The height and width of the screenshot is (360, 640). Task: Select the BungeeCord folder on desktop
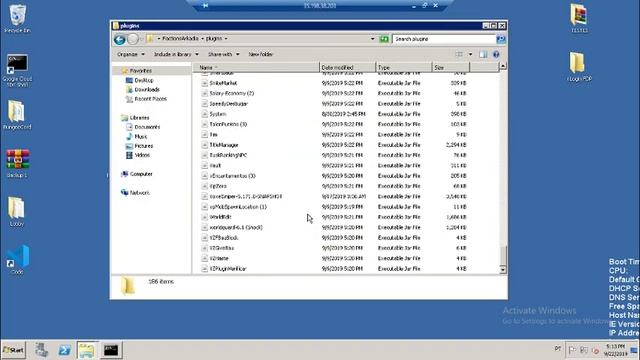coord(17,115)
